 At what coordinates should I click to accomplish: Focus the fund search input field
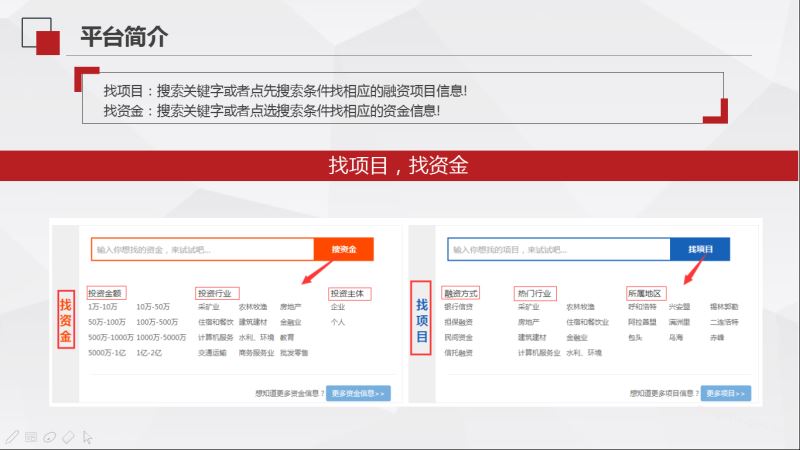click(202, 249)
